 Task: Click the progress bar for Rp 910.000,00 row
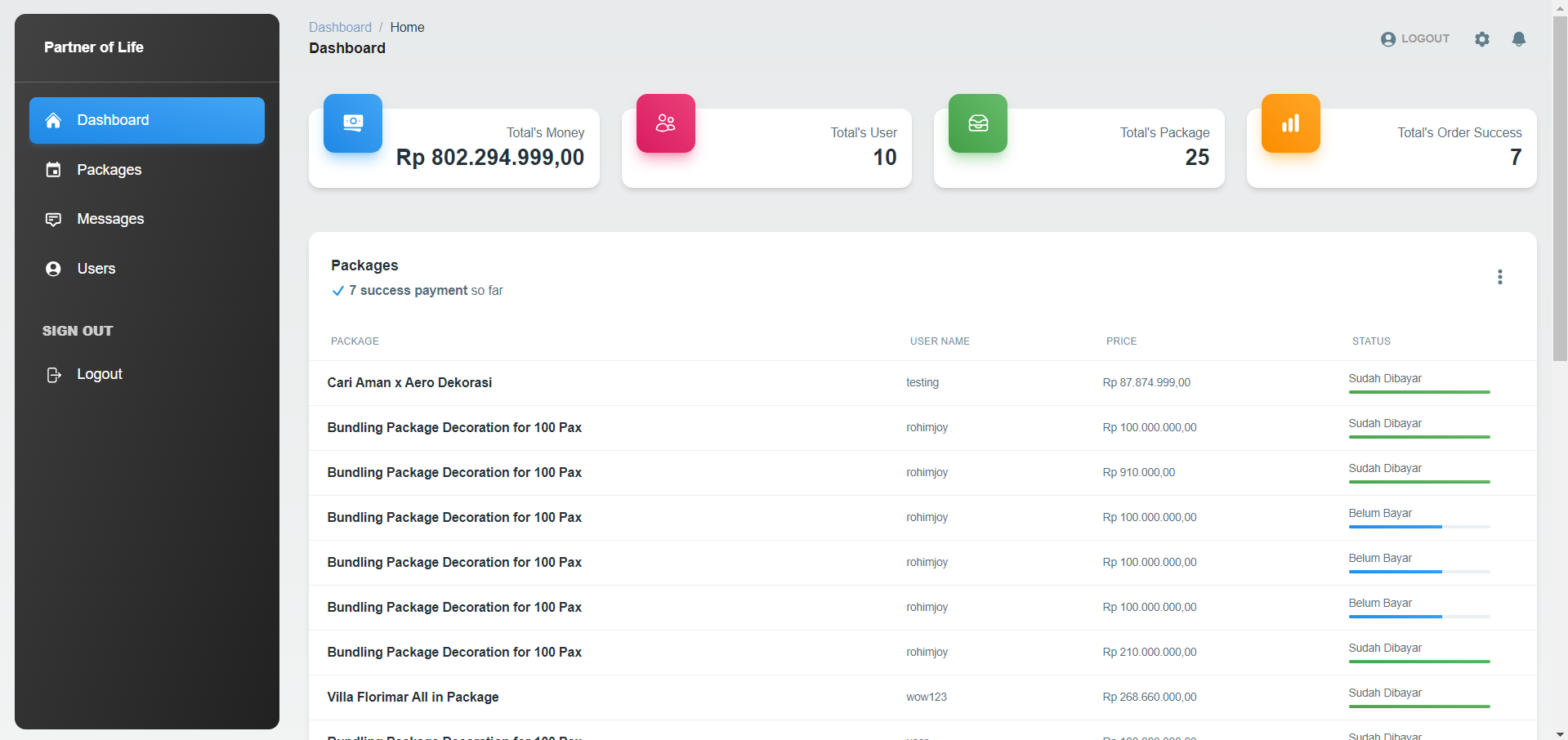coord(1419,482)
